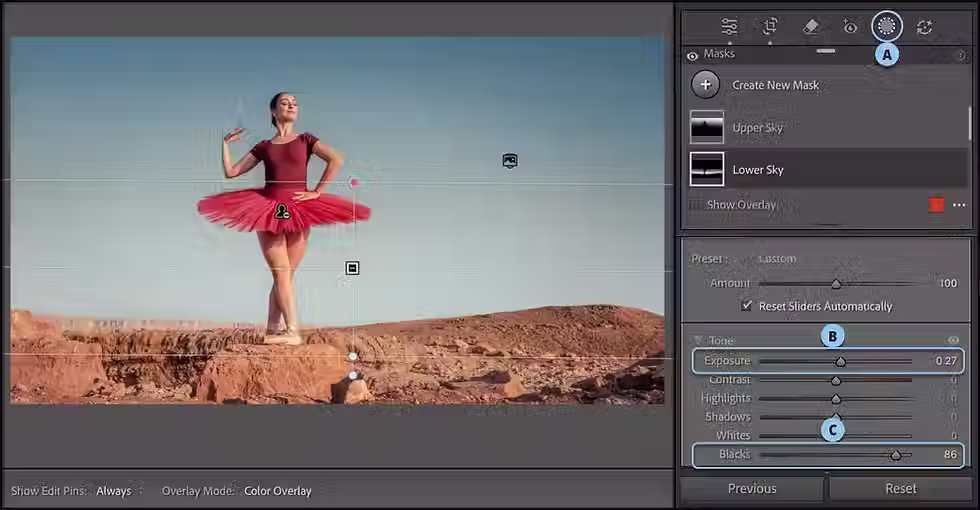Screen dimensions: 980x510
Task: Click the subtract mask square pin
Action: [352, 268]
